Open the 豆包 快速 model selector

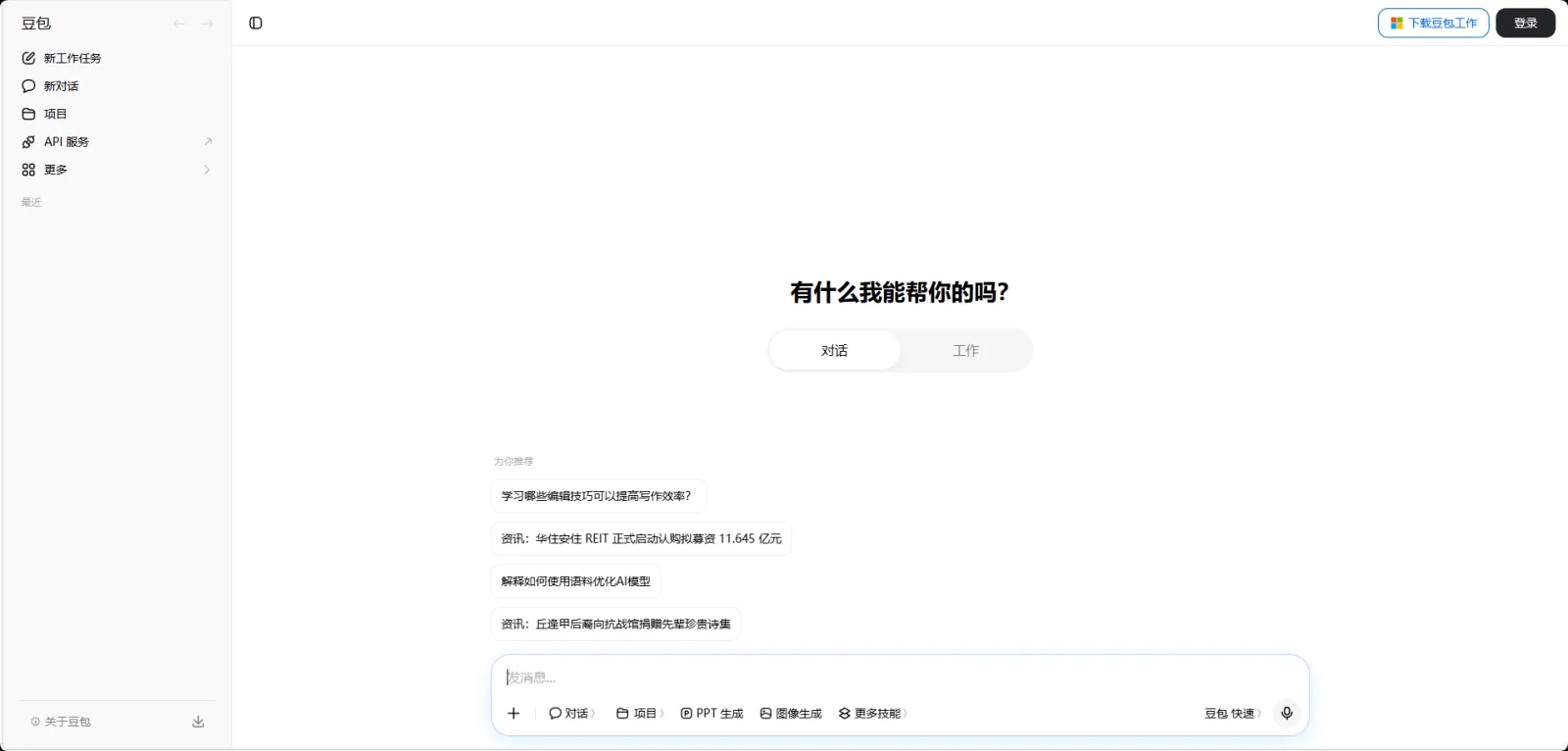click(1233, 713)
